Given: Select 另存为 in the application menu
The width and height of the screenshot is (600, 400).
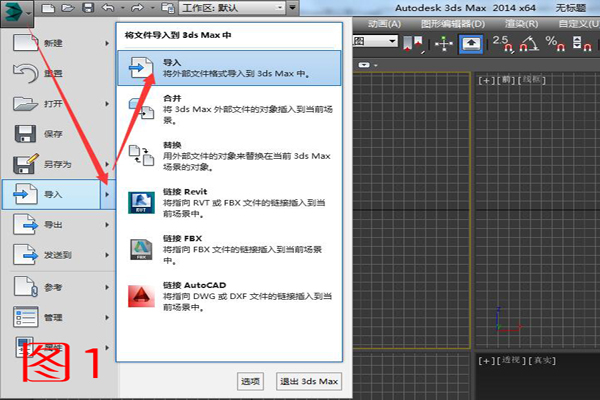Looking at the screenshot, I should [x=59, y=164].
